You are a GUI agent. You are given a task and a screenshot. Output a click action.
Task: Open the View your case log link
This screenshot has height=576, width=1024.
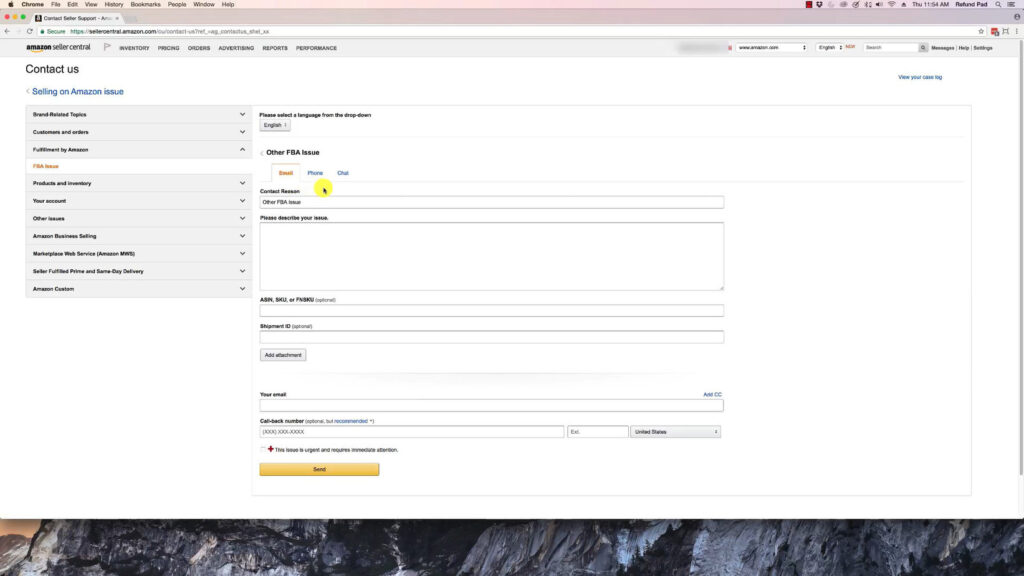click(x=919, y=77)
